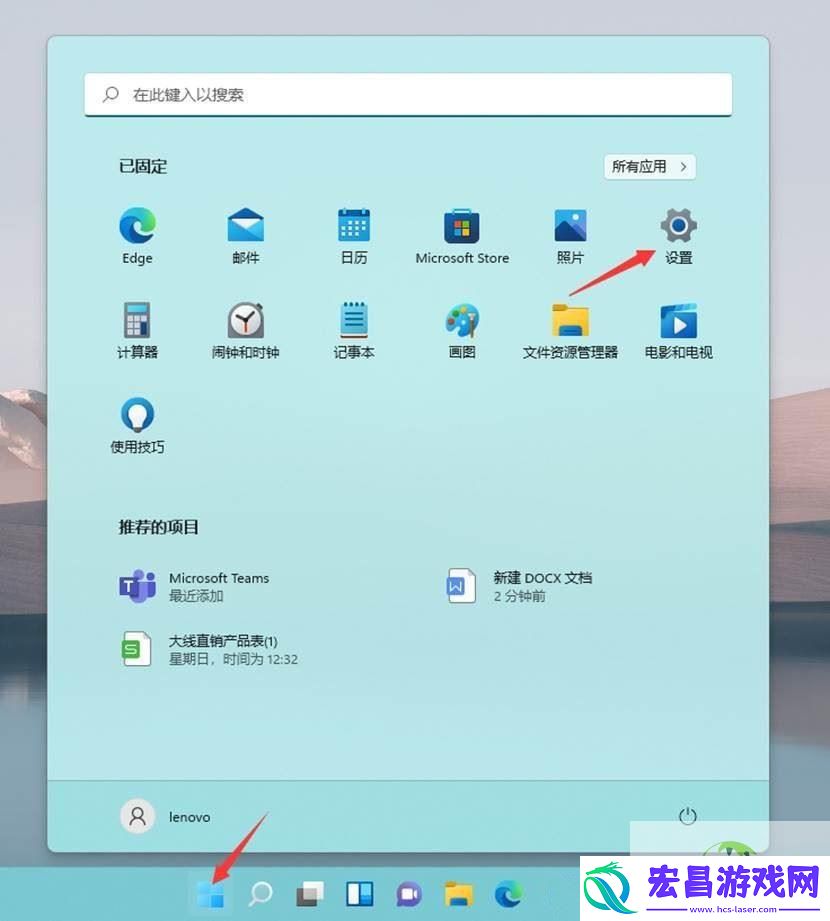Open Teams Chat on the taskbar
Image resolution: width=830 pixels, height=921 pixels.
click(409, 895)
